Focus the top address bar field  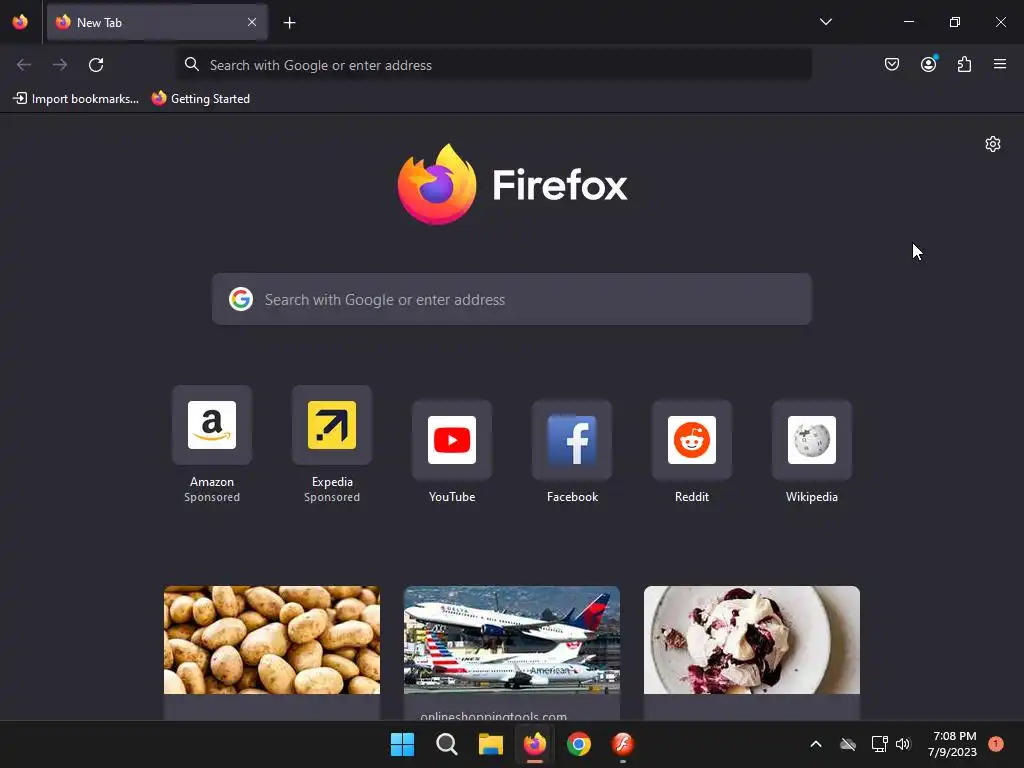[494, 65]
